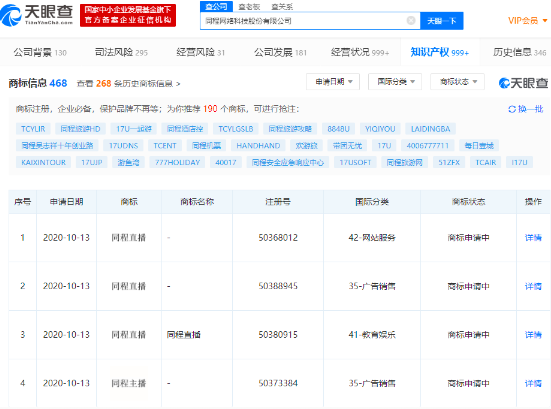
Task: Click the 17U一旅游 trademark tag
Action: click(134, 129)
